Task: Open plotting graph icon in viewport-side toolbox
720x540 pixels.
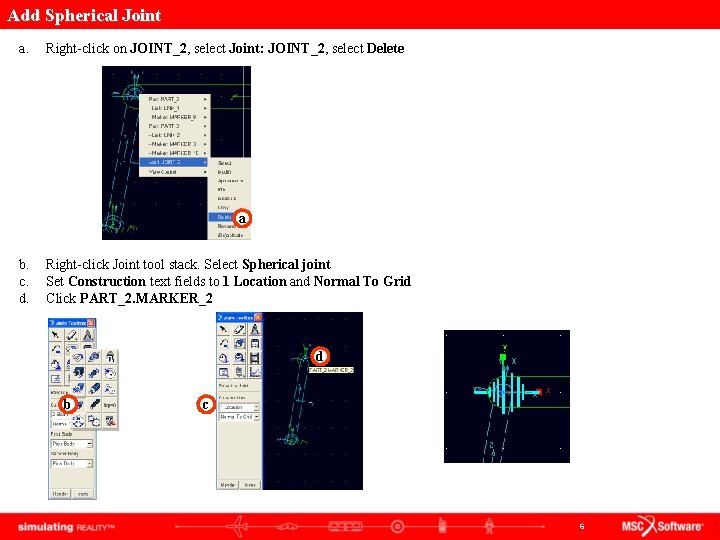Action: [255, 372]
